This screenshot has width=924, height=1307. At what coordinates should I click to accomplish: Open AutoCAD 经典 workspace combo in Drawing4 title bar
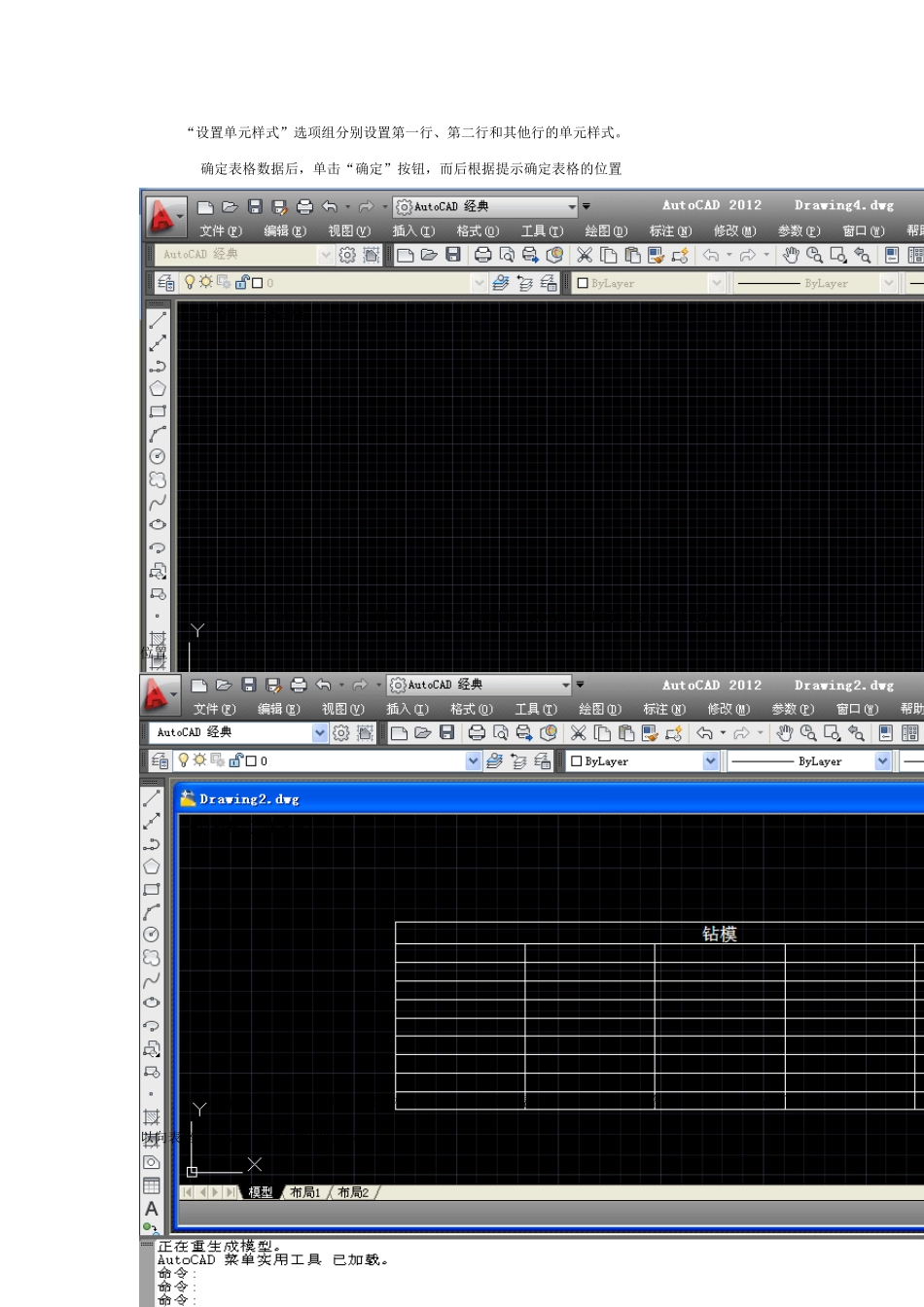click(485, 206)
